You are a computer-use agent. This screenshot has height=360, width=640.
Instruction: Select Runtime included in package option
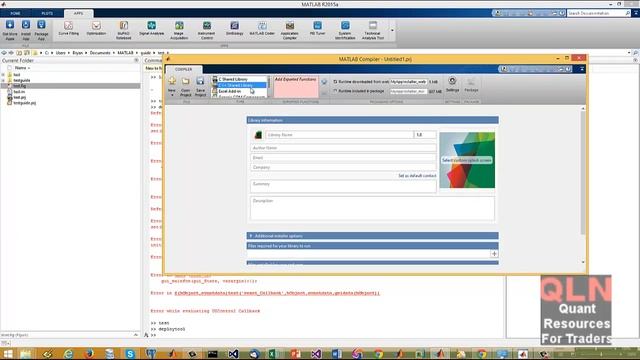335,91
